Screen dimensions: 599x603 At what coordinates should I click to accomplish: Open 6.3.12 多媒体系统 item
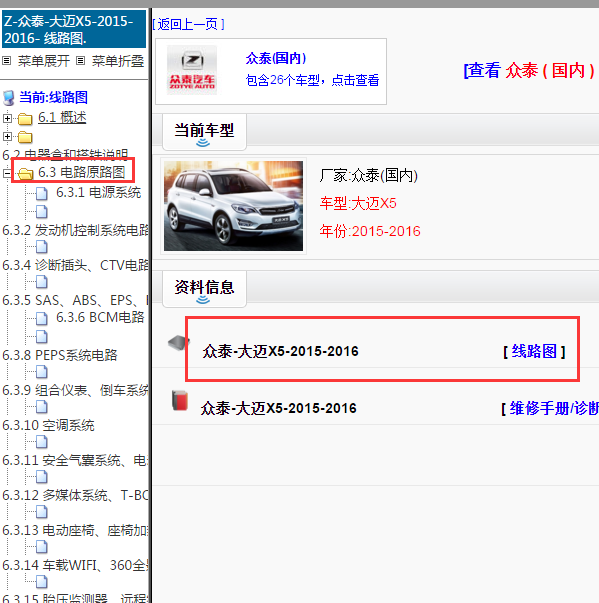pos(75,495)
